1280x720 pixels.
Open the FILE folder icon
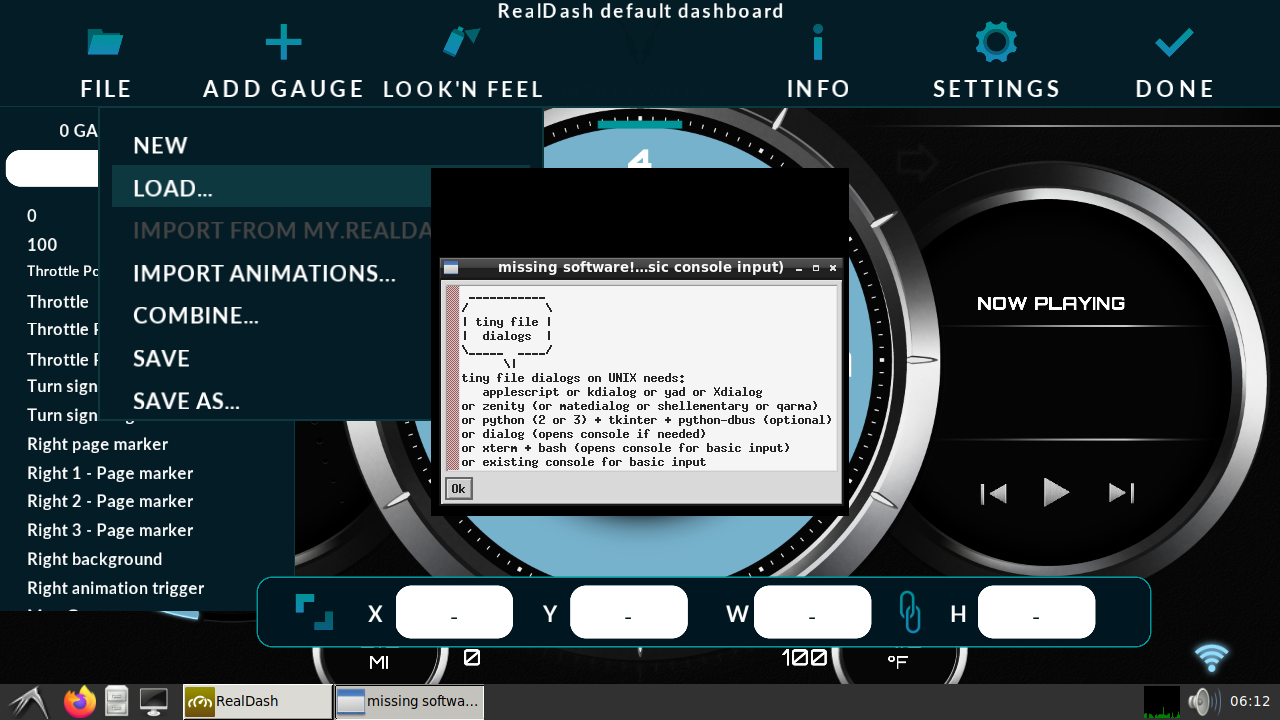click(x=105, y=43)
